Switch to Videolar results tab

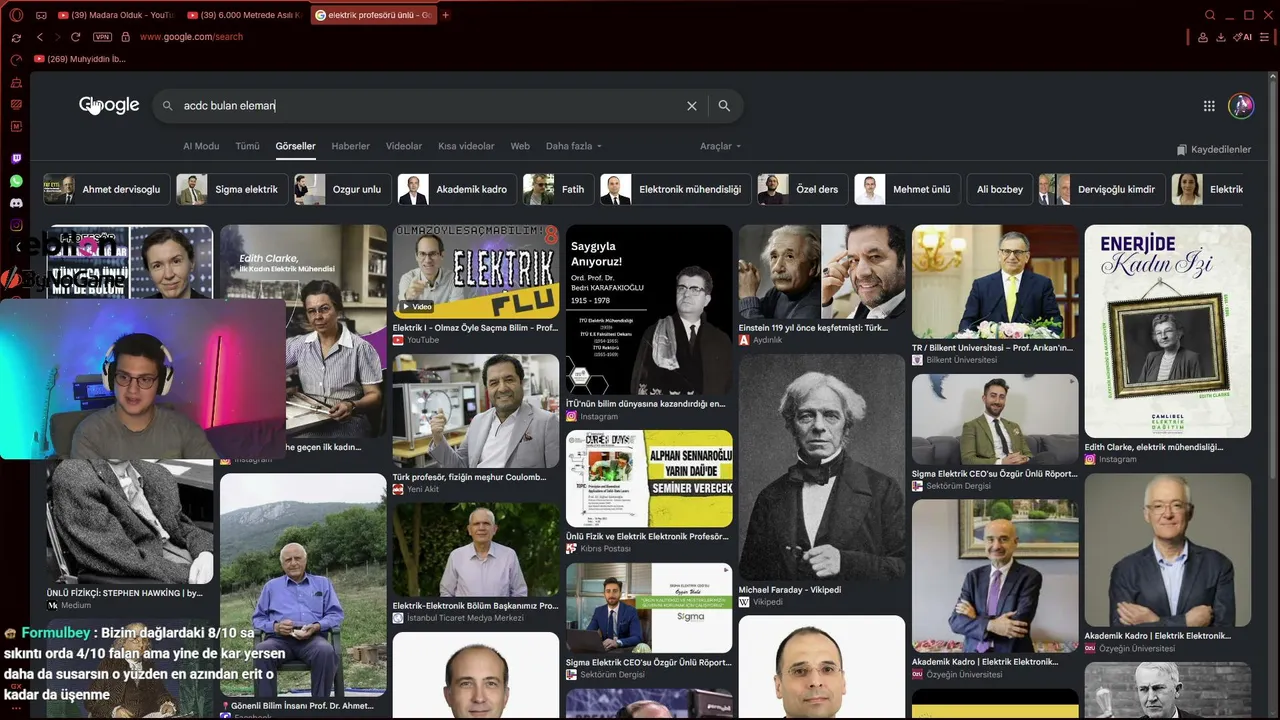[x=404, y=146]
